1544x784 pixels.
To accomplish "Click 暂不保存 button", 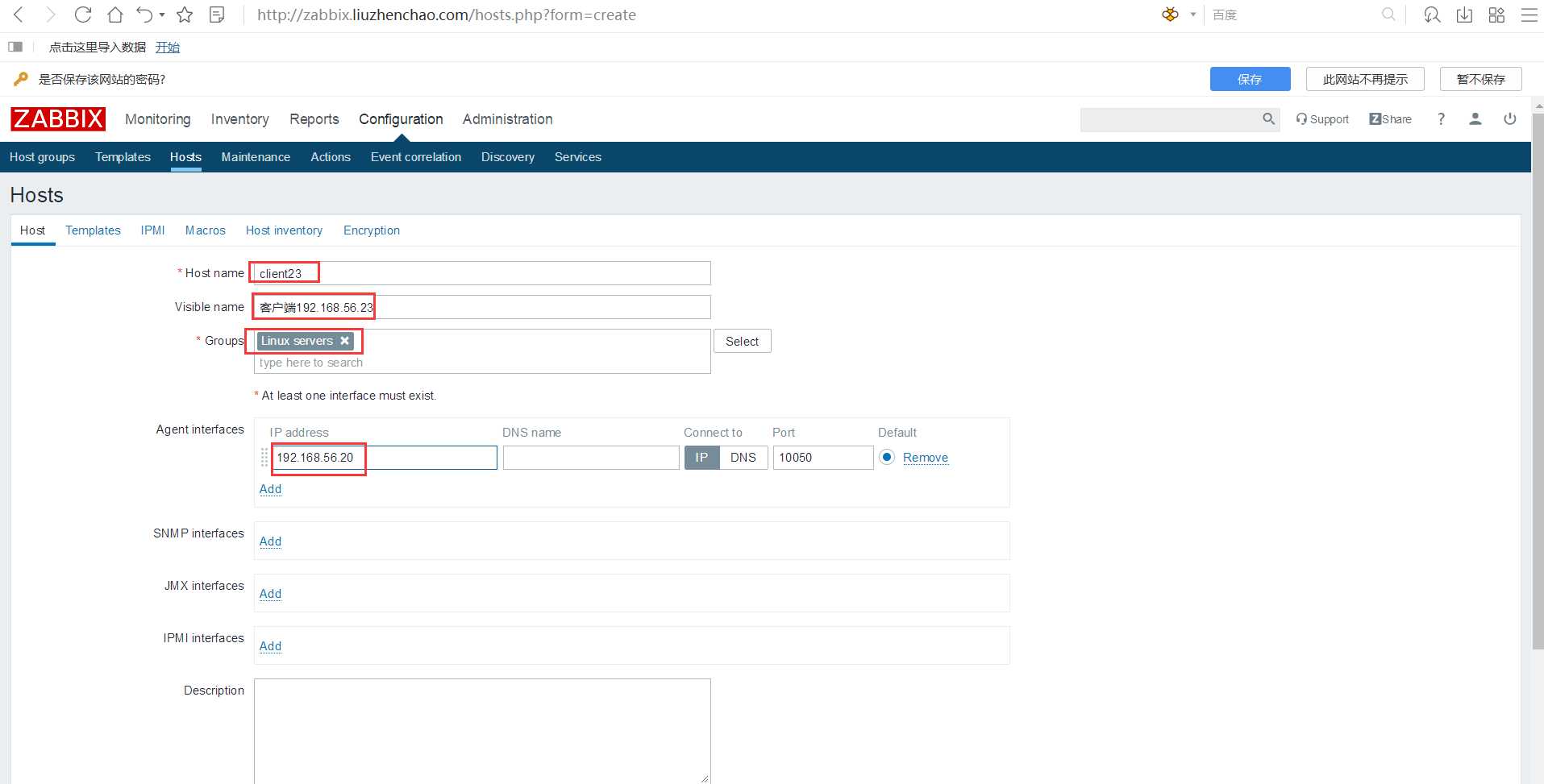I will pyautogui.click(x=1480, y=79).
